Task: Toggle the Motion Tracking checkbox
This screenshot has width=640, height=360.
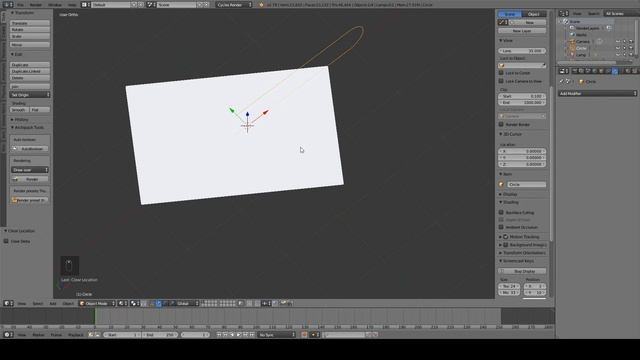Action: (506, 237)
